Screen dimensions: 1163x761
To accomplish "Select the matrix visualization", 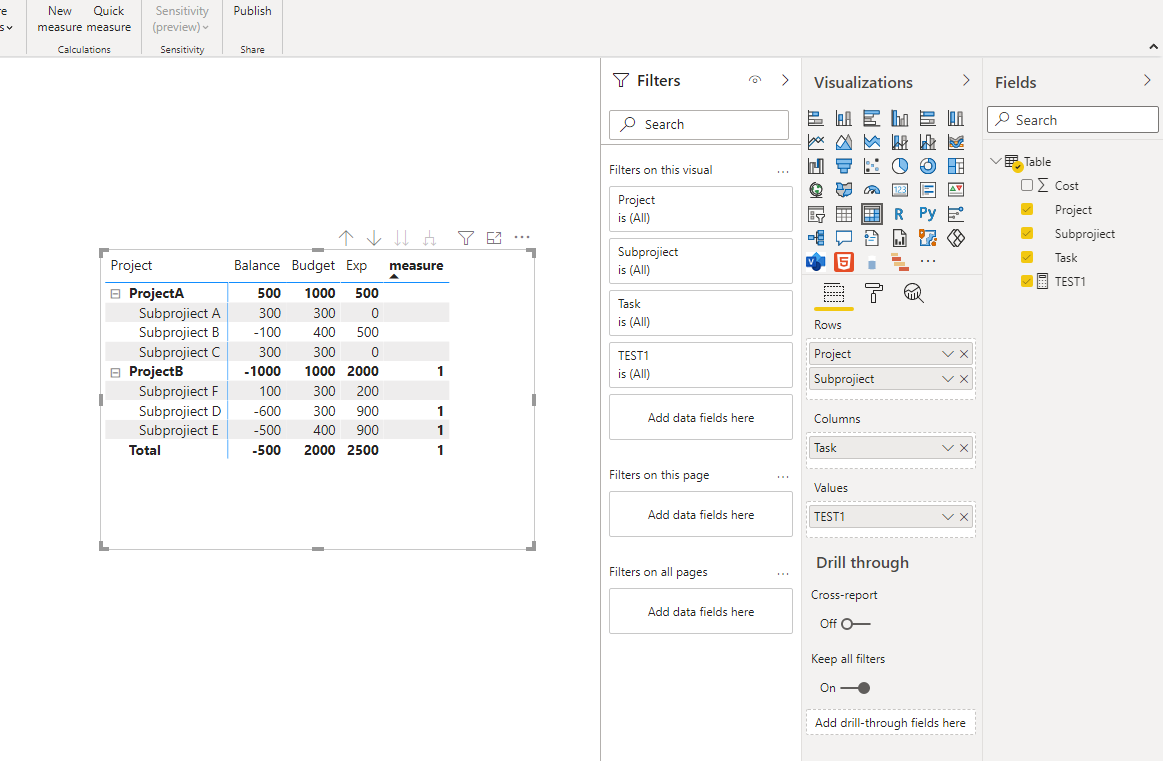I will [872, 214].
